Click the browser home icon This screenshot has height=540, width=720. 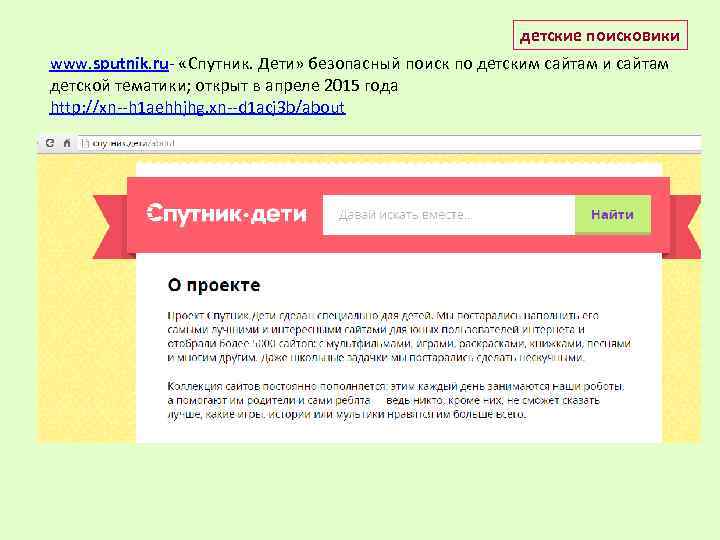coord(67,143)
